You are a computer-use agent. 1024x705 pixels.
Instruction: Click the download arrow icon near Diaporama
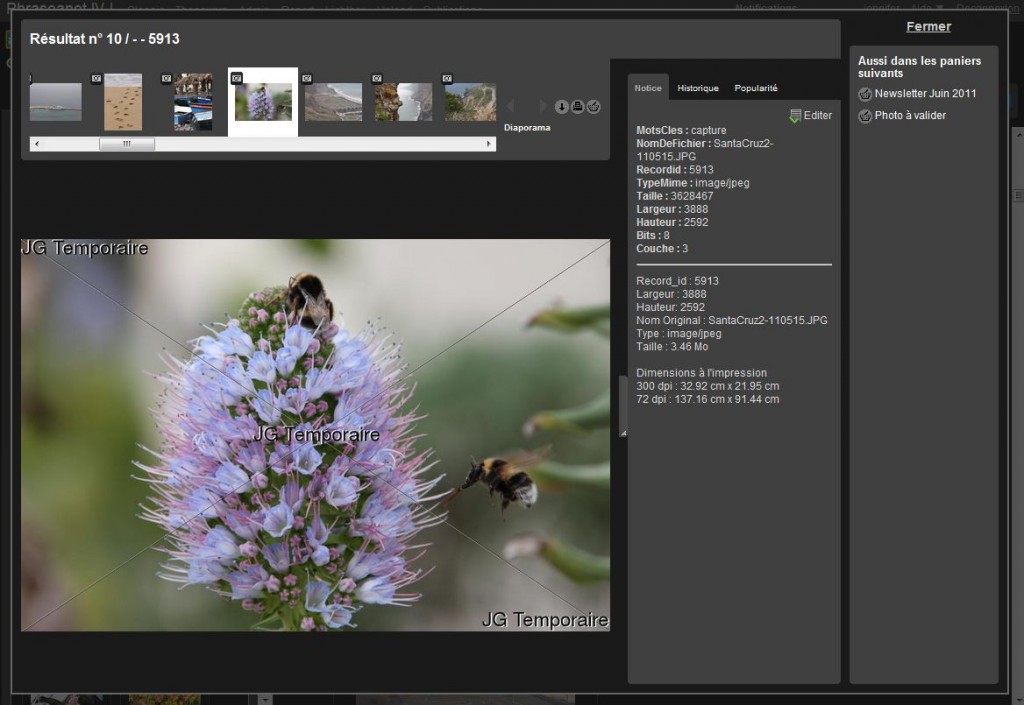562,107
